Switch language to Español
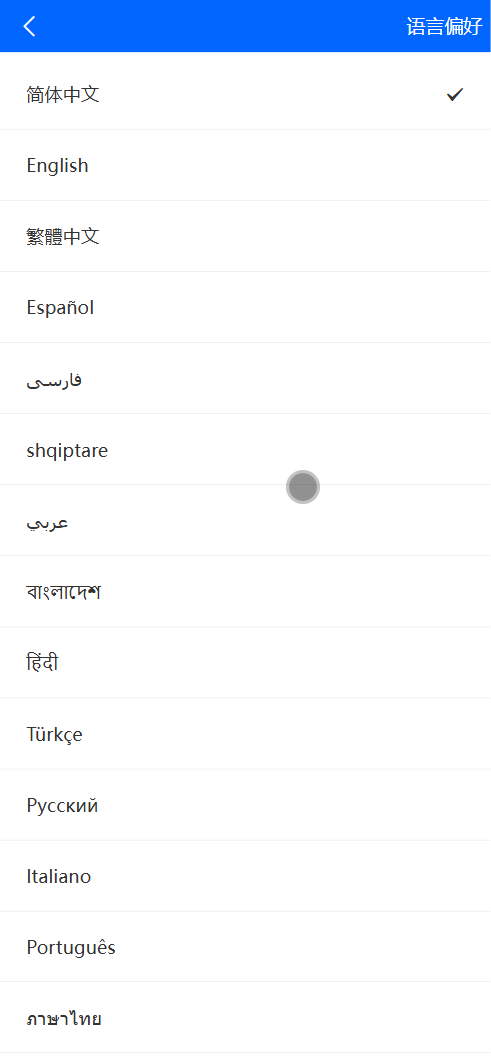 tap(245, 307)
